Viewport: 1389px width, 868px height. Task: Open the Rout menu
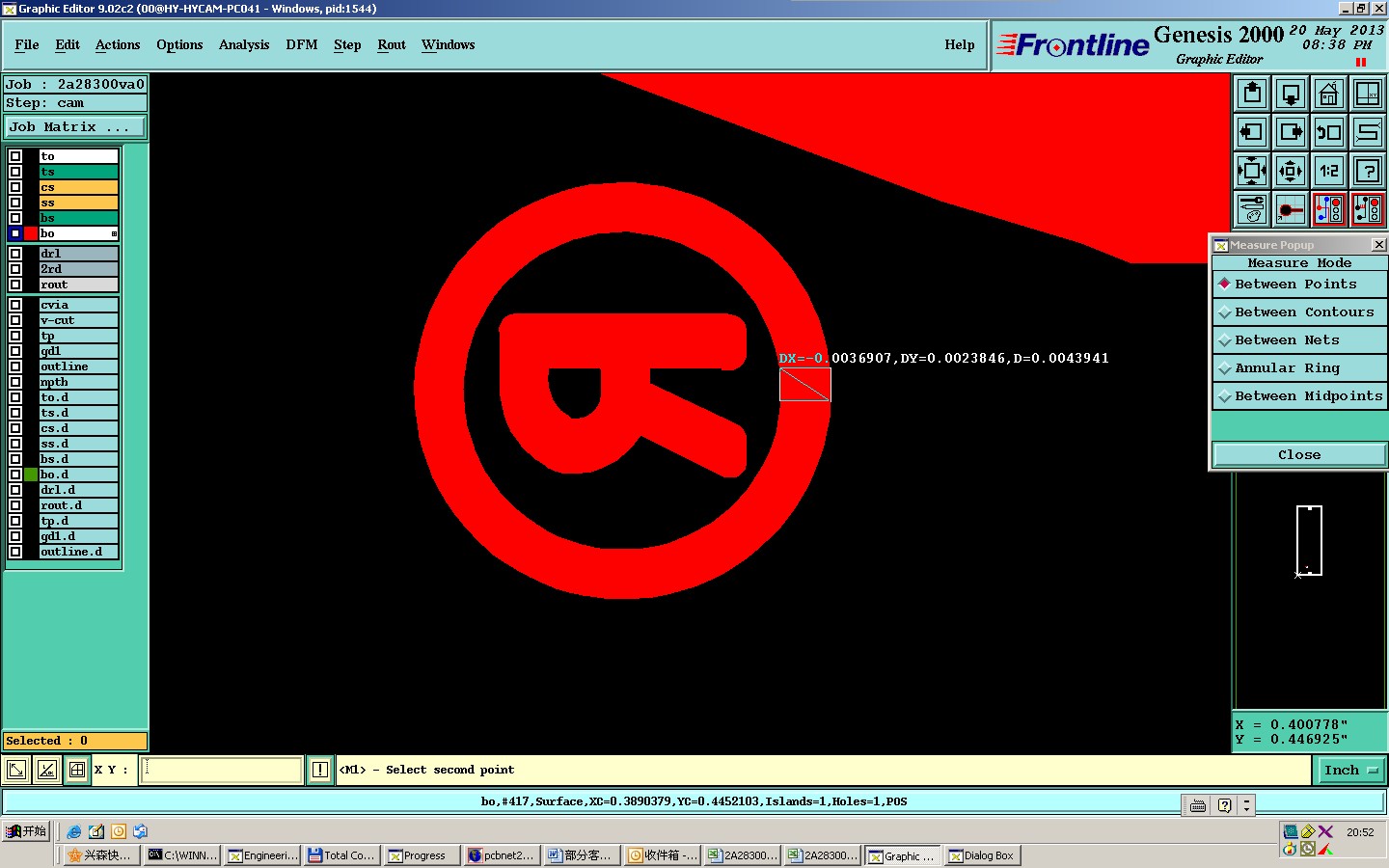coord(392,45)
